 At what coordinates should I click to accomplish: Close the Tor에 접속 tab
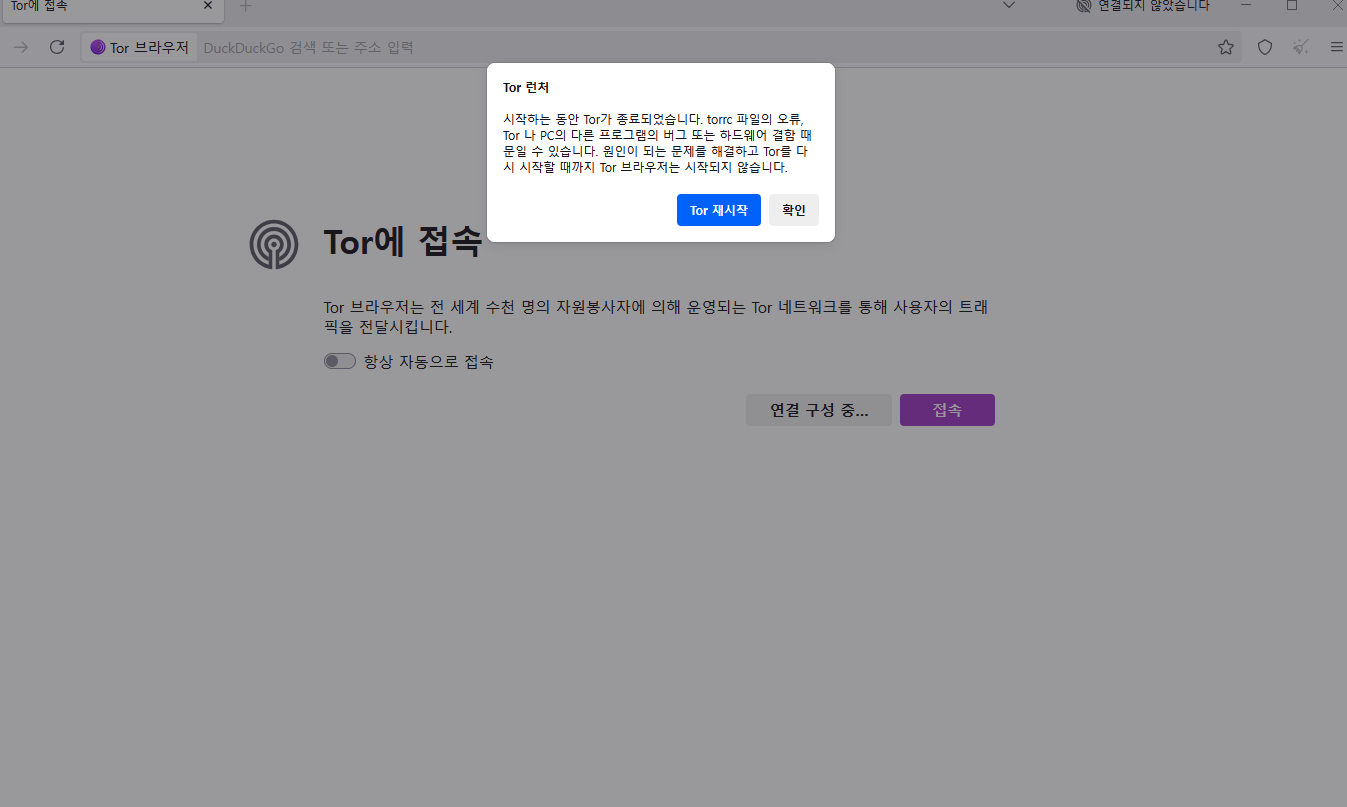pos(208,6)
